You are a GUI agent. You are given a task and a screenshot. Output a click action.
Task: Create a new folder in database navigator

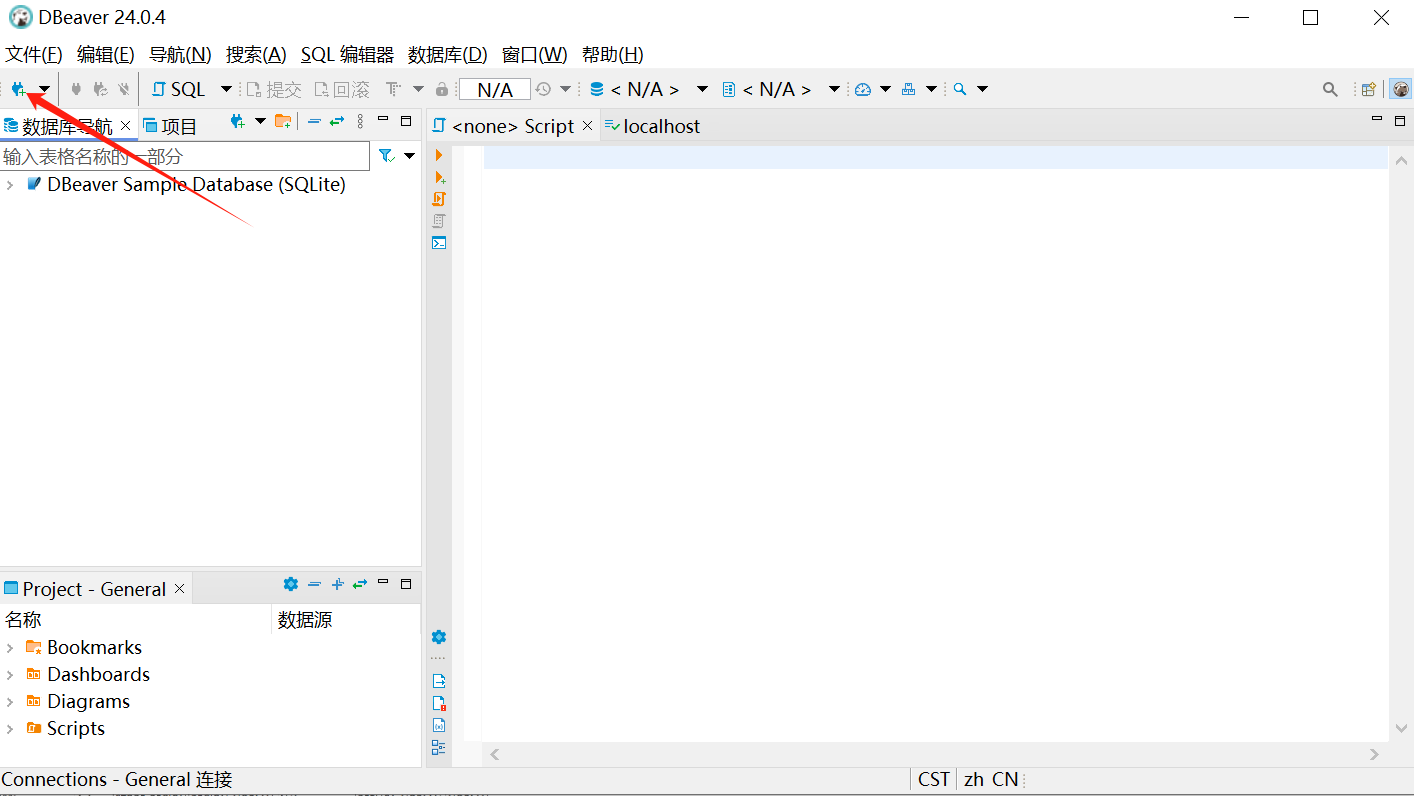point(283,122)
